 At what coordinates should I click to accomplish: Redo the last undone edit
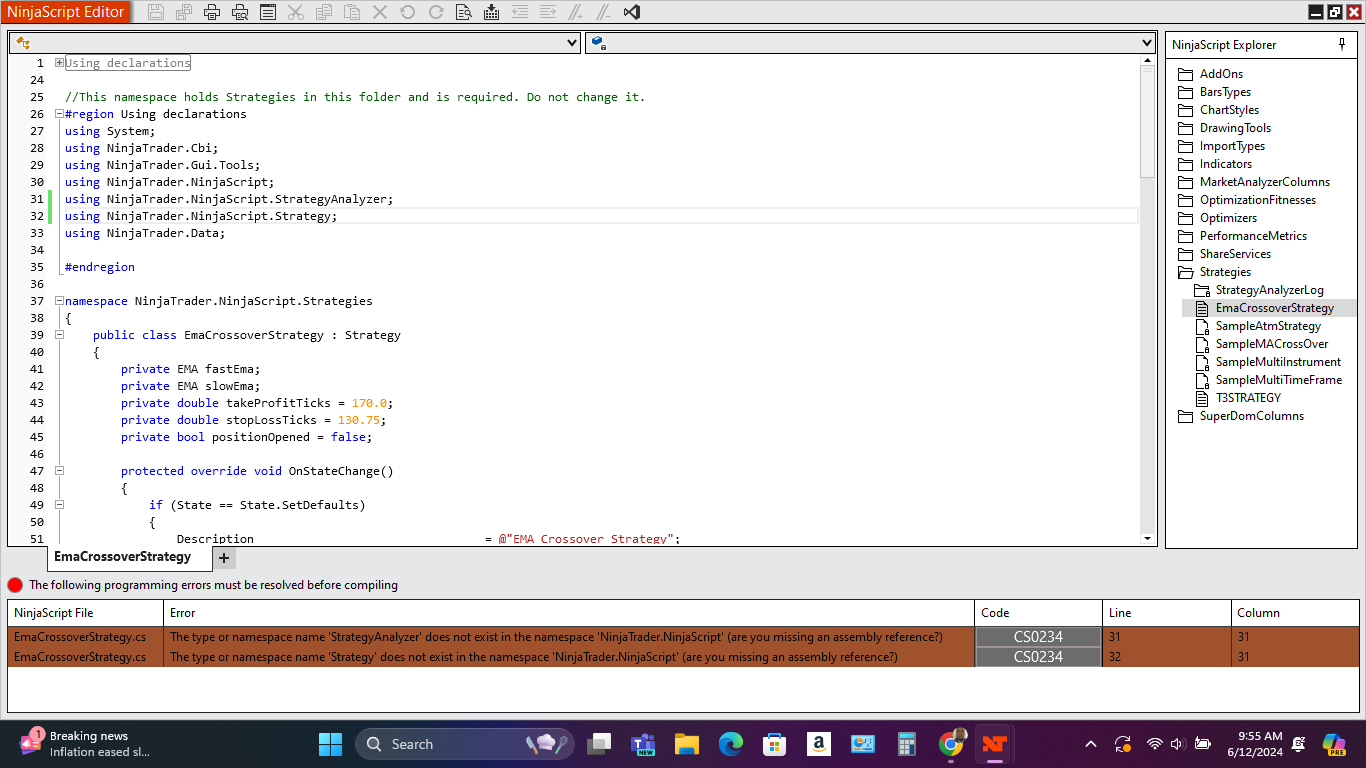[436, 12]
